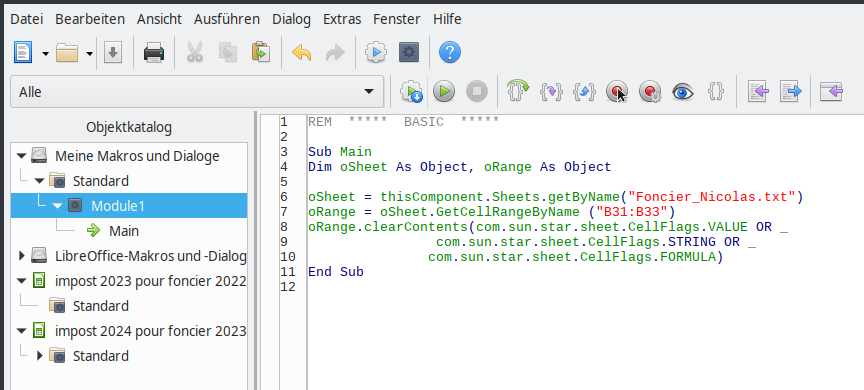Open the Ansicht menu
864x390 pixels.
point(159,19)
